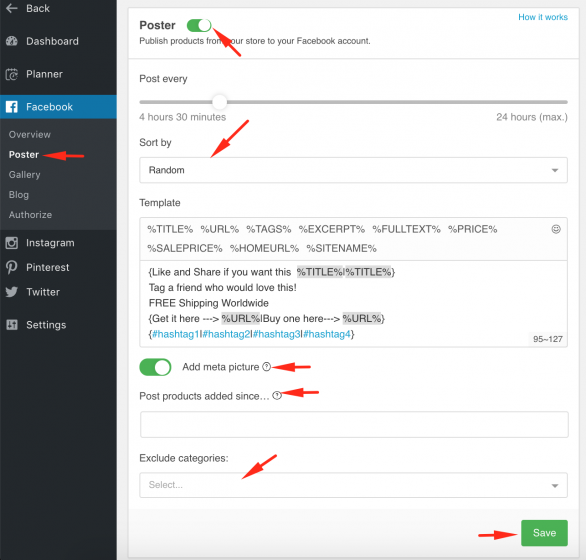Focus the Post products added since field
This screenshot has height=560, width=586.
(354, 425)
